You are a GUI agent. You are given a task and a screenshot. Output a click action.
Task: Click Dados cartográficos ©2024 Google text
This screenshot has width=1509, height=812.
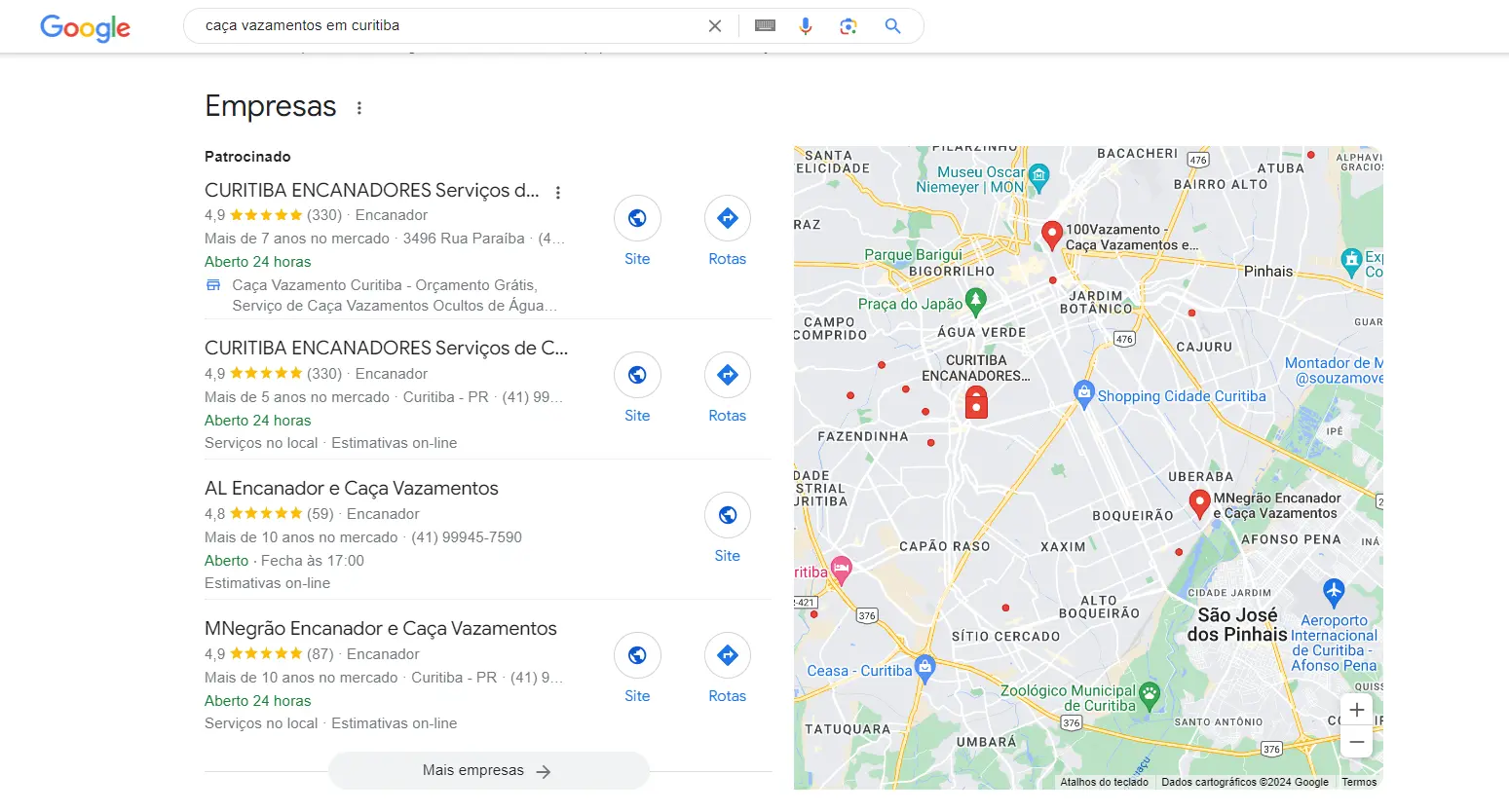1245,782
